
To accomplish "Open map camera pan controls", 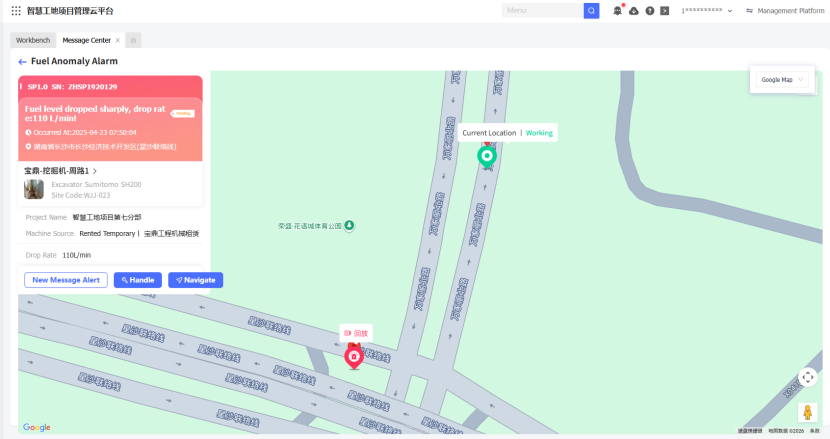I will (x=808, y=377).
